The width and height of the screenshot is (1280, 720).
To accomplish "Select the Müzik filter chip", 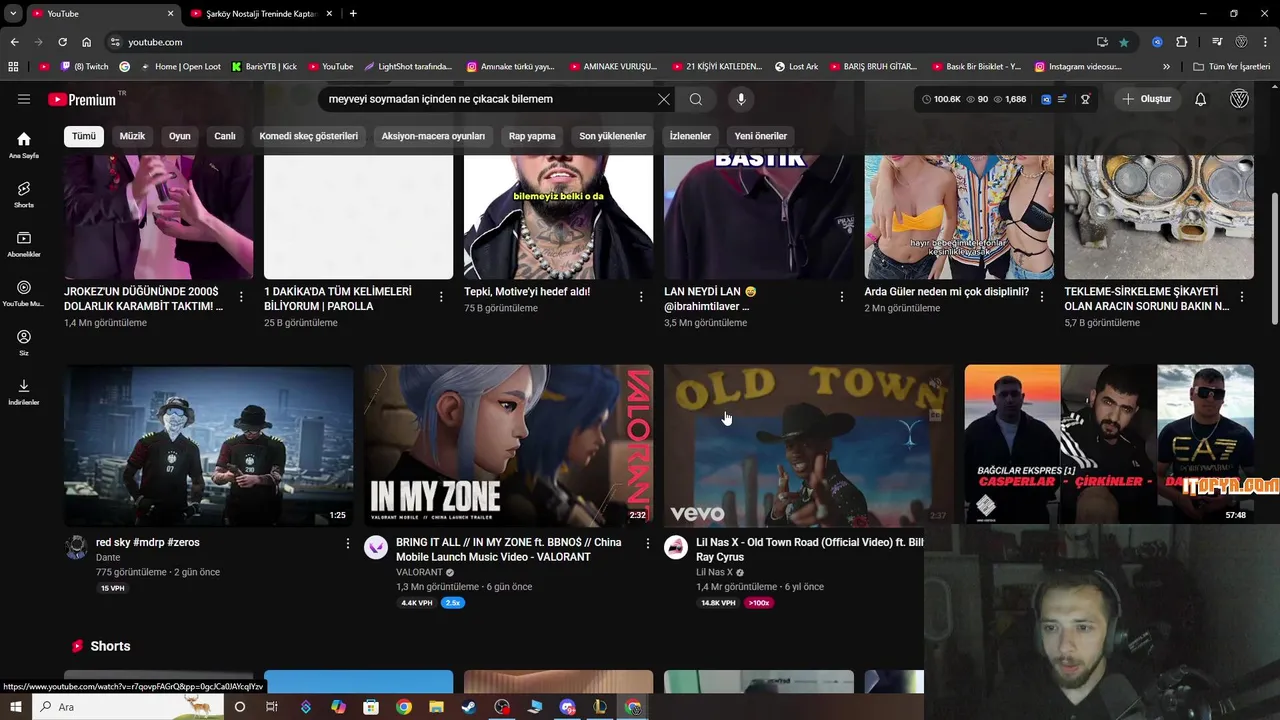I will pyautogui.click(x=132, y=136).
